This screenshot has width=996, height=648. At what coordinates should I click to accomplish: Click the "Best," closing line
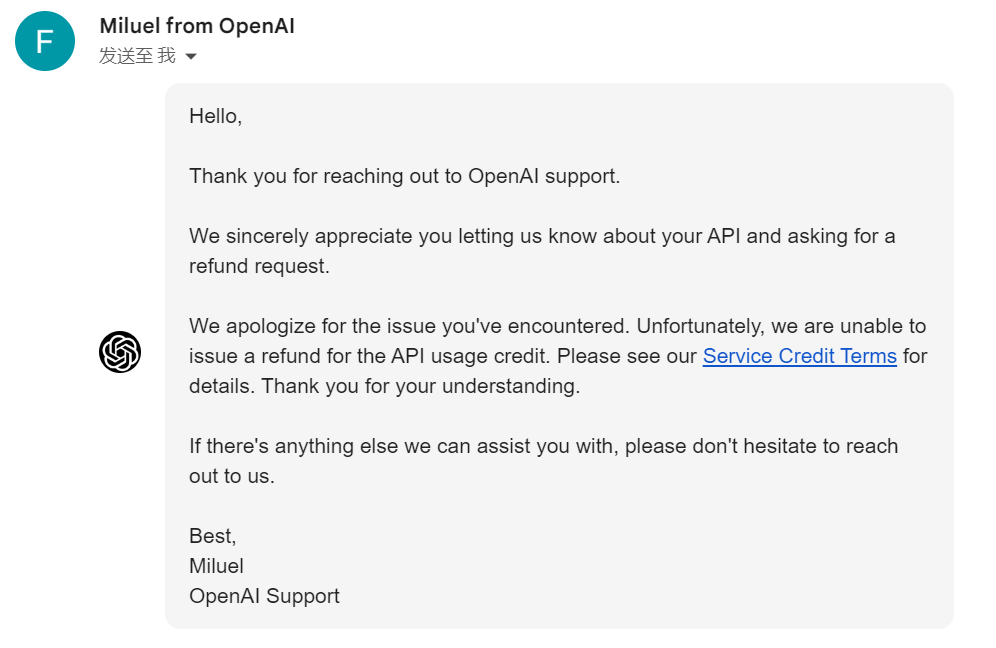coord(212,536)
